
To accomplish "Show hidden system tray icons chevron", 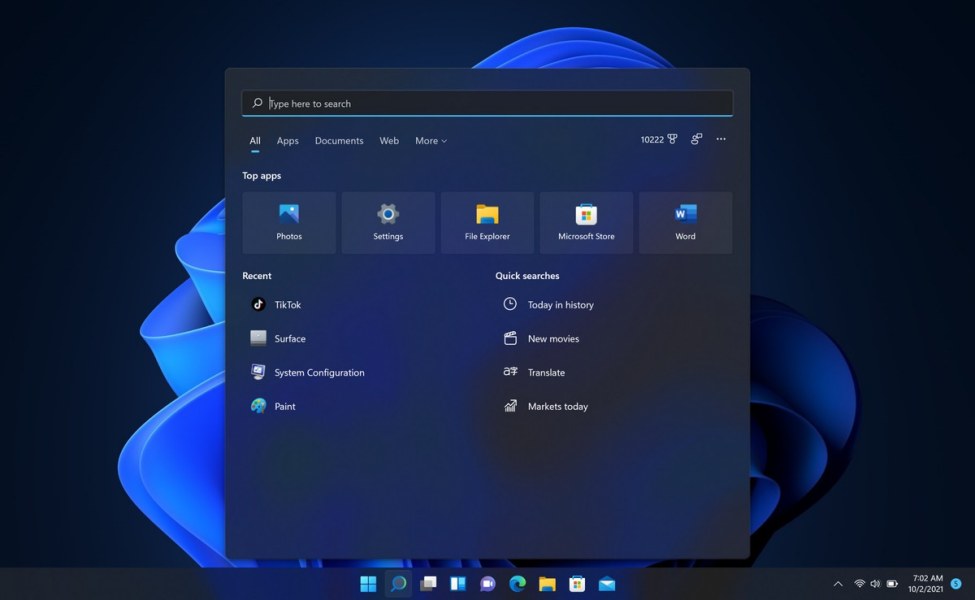I will (838, 584).
